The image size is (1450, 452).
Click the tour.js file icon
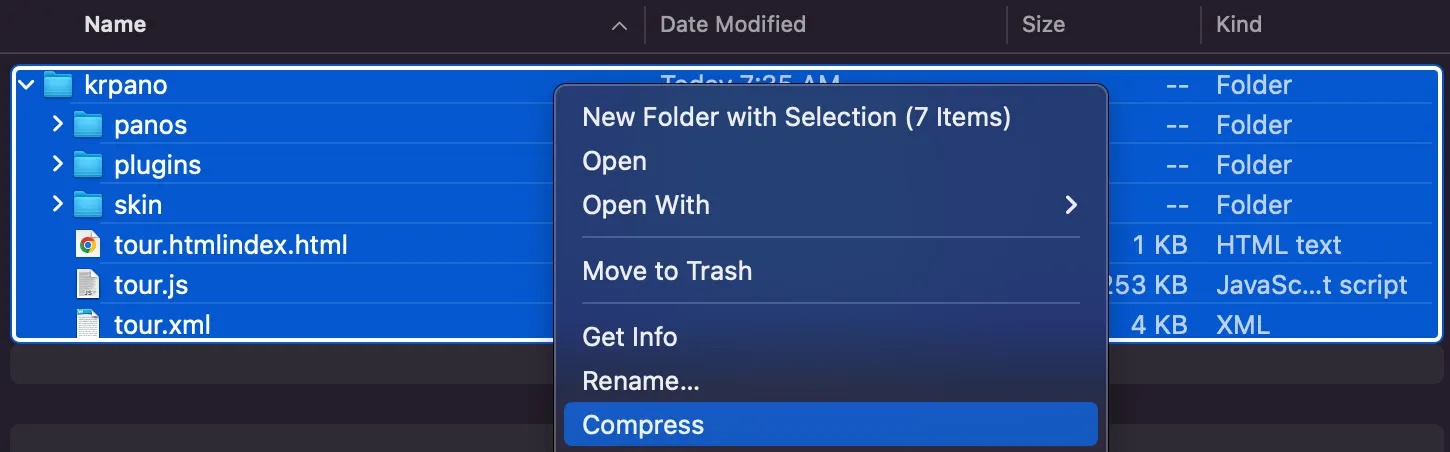(x=89, y=285)
